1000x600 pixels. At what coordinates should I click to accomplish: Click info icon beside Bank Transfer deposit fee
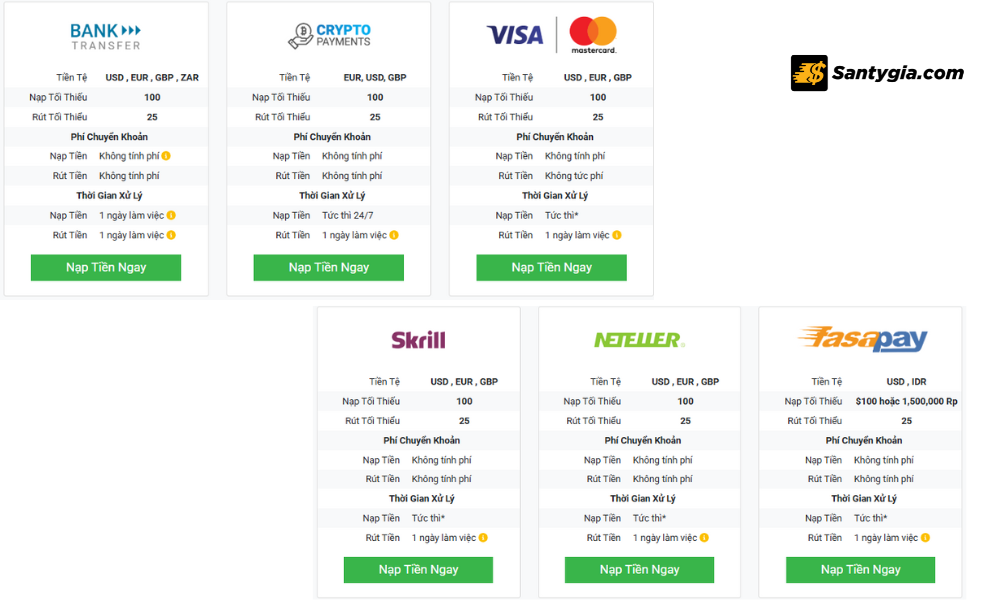166,156
